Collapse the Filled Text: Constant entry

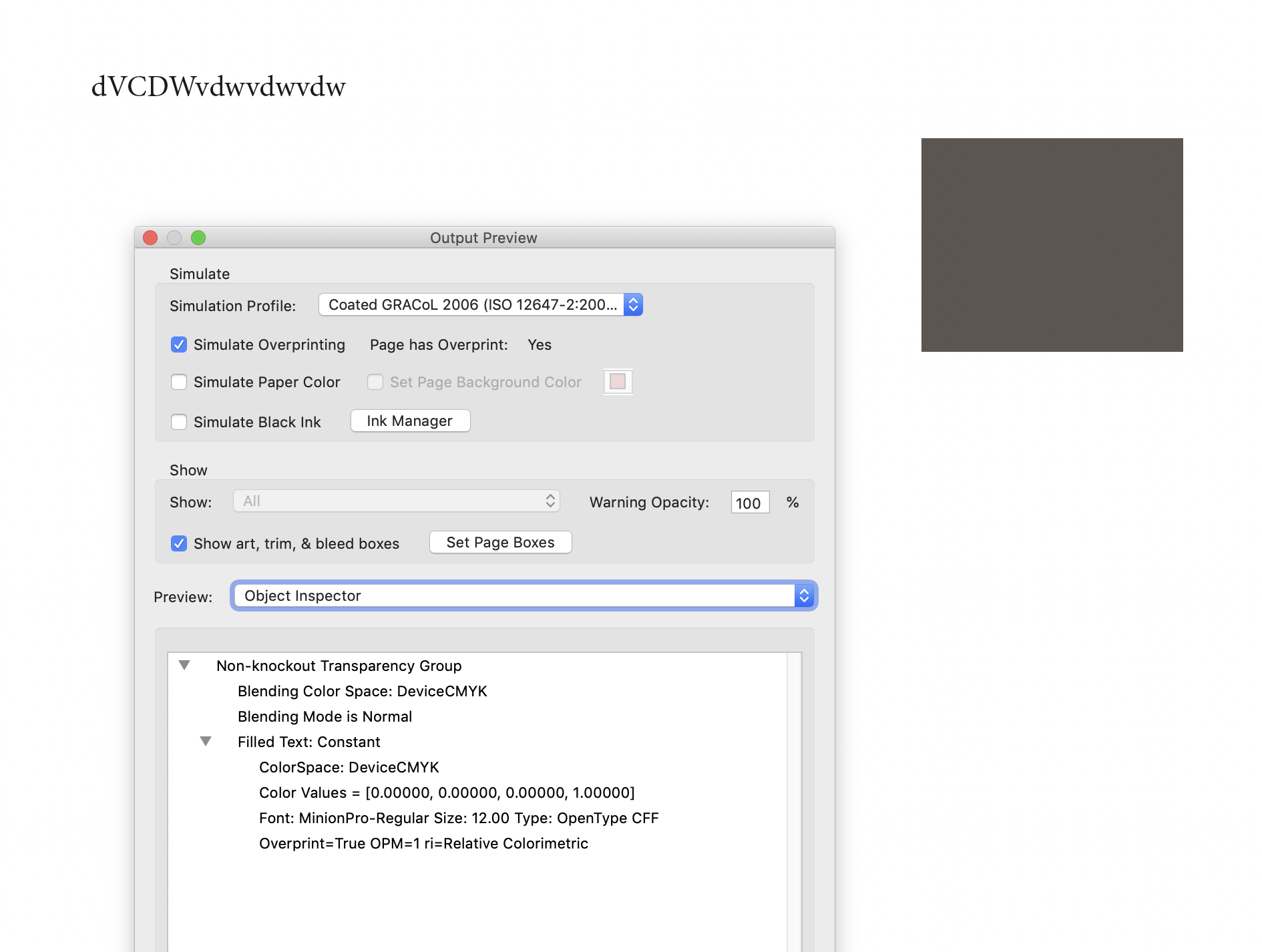point(206,742)
